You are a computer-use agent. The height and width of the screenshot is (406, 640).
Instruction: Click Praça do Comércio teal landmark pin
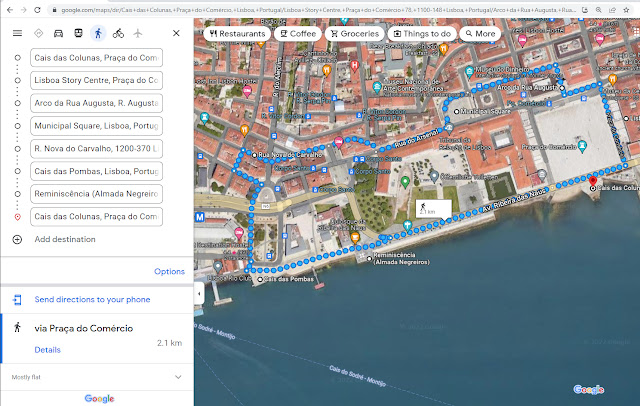tap(583, 146)
